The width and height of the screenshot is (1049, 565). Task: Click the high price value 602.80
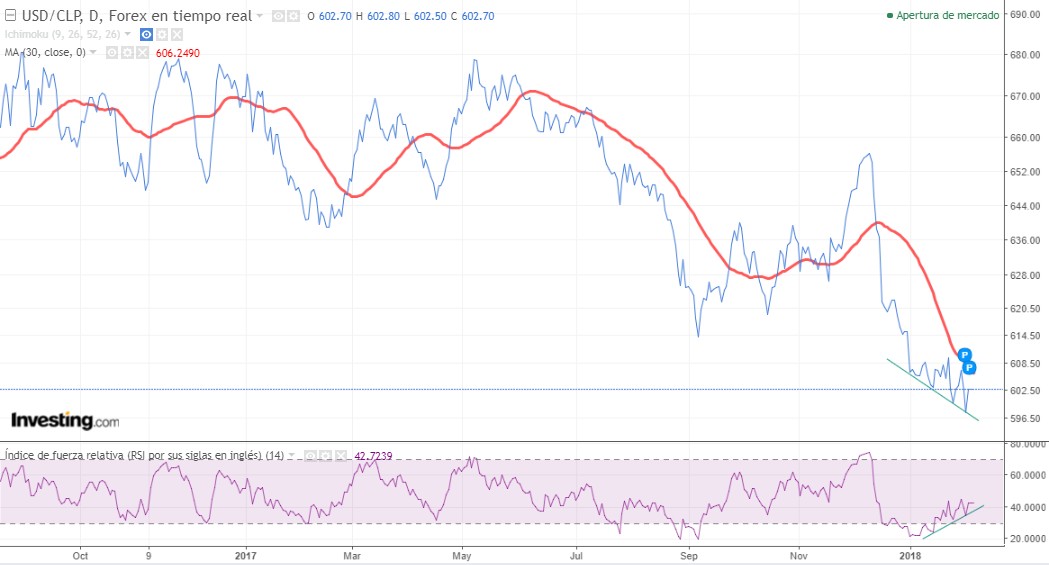coord(383,16)
